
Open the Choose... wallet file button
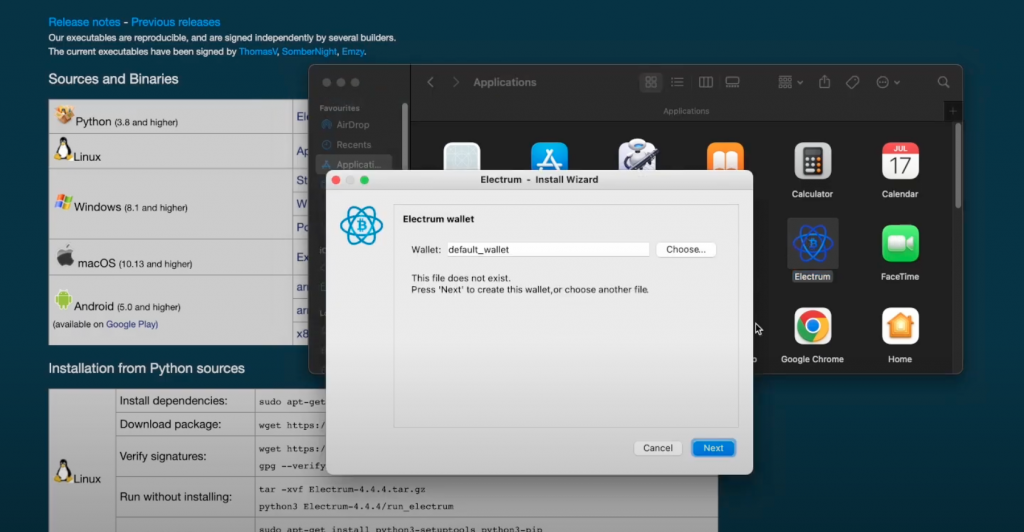point(686,249)
